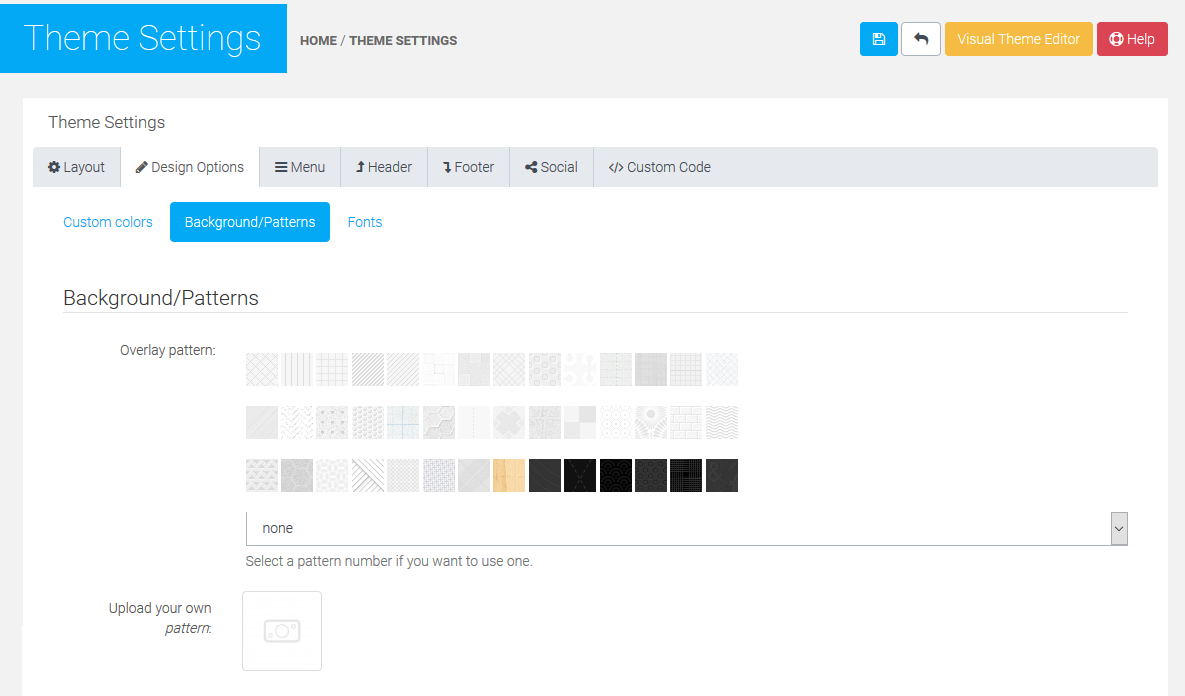Go to the Custom colors section

(x=108, y=222)
